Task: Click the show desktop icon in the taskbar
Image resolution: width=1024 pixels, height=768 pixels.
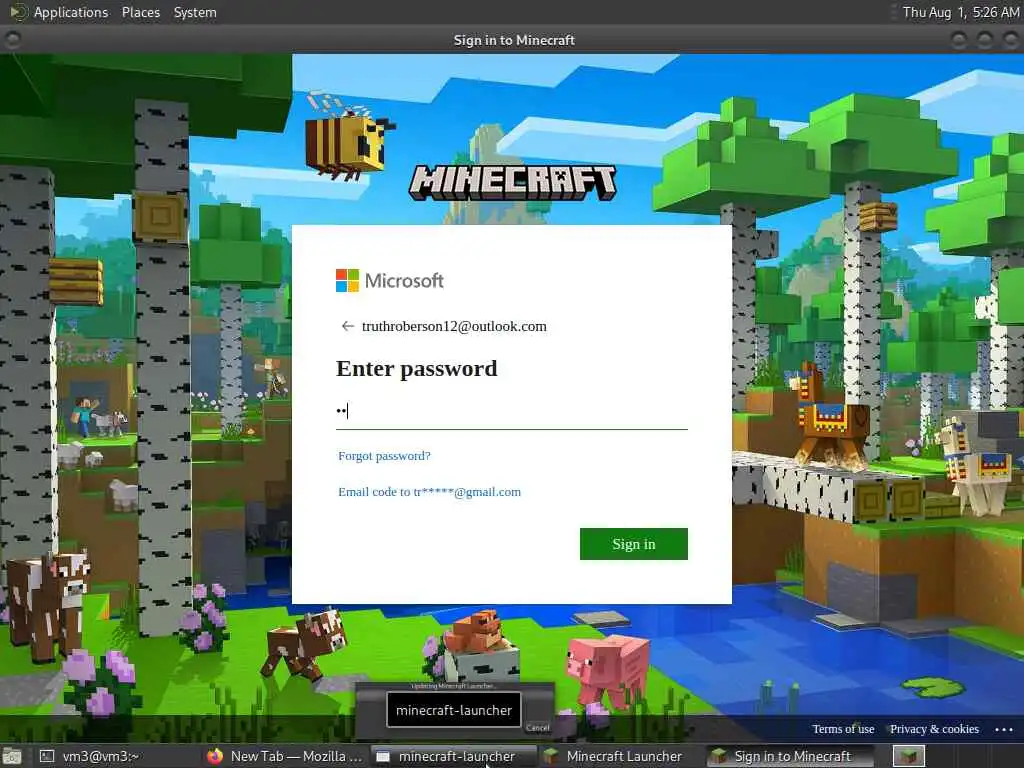Action: coord(12,757)
